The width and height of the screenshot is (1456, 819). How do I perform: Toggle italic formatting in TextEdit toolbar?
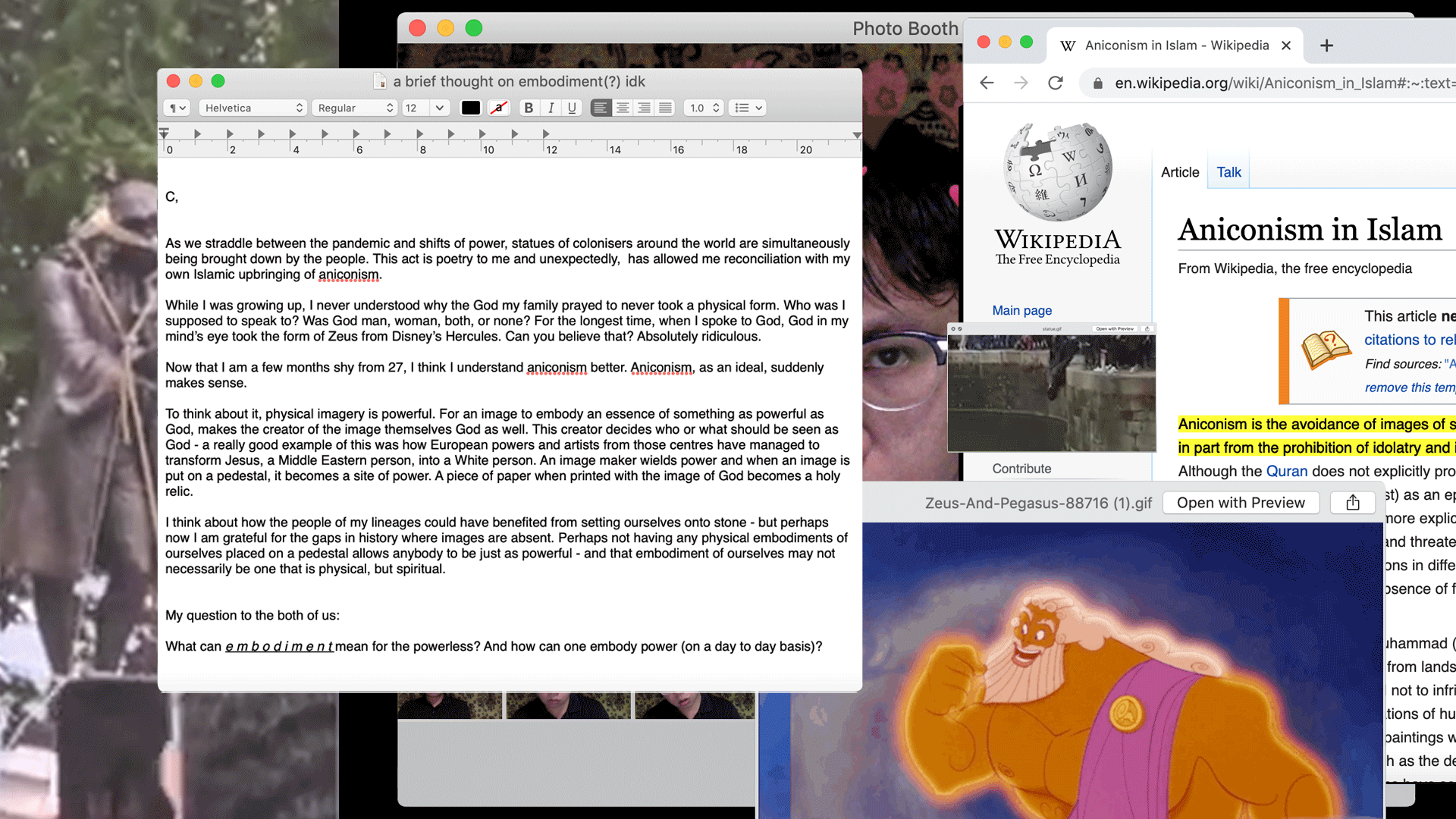(551, 108)
